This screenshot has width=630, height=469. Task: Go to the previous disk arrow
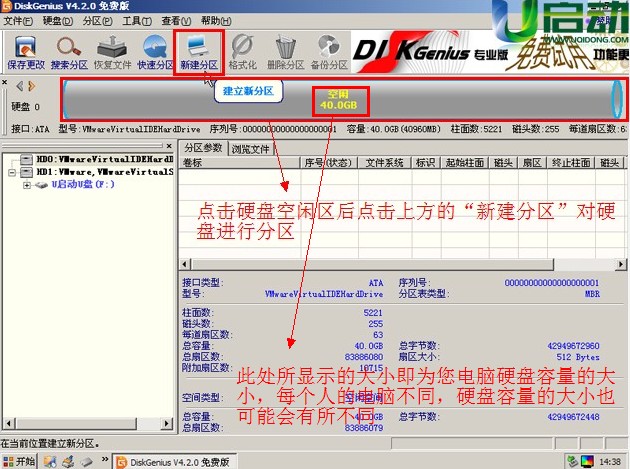(19, 86)
